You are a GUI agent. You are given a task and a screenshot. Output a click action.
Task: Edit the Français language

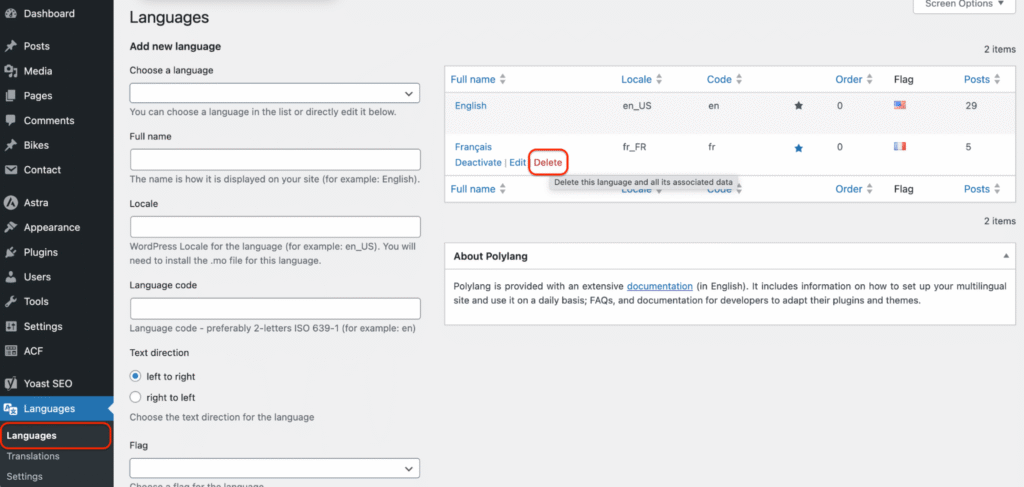517,163
